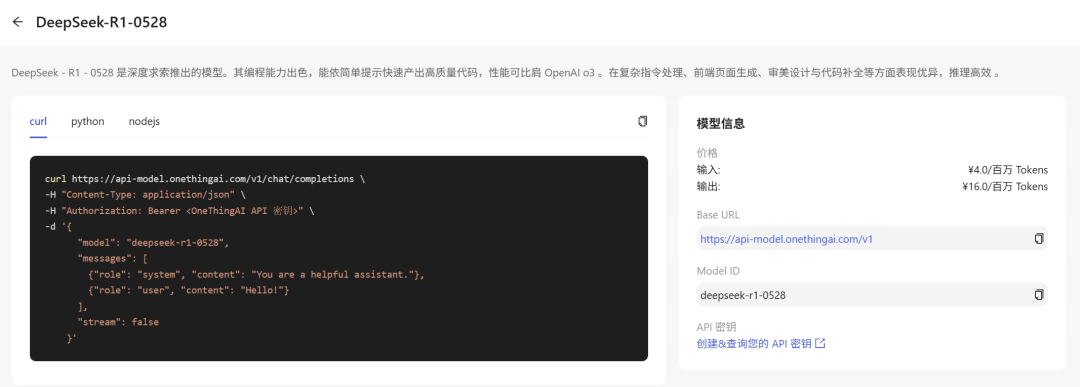This screenshot has height=387, width=1080.
Task: Click the DeepSeek-R1-0528 page title
Action: point(101,22)
